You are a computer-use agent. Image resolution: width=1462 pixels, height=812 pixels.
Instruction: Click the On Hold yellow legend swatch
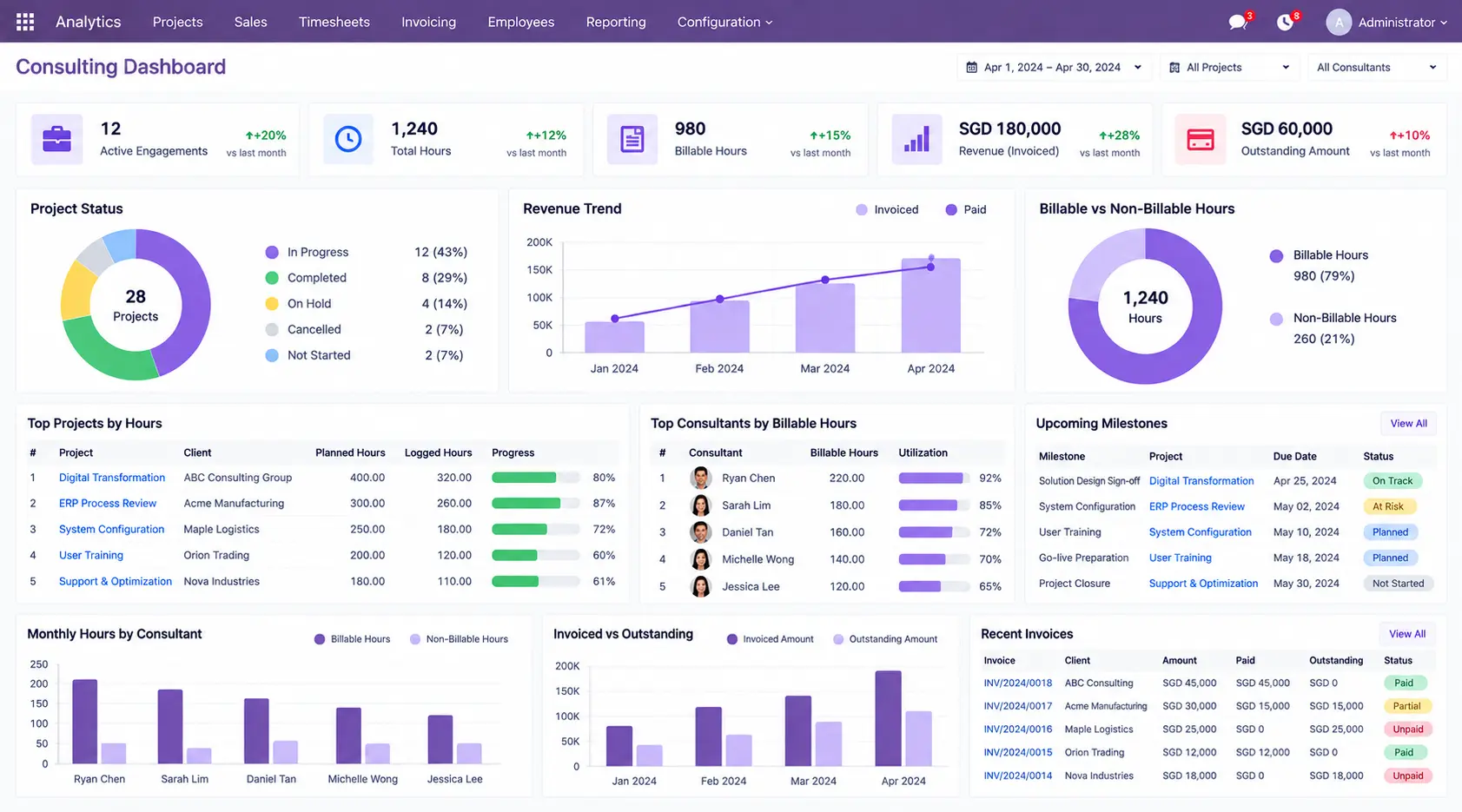pyautogui.click(x=272, y=304)
